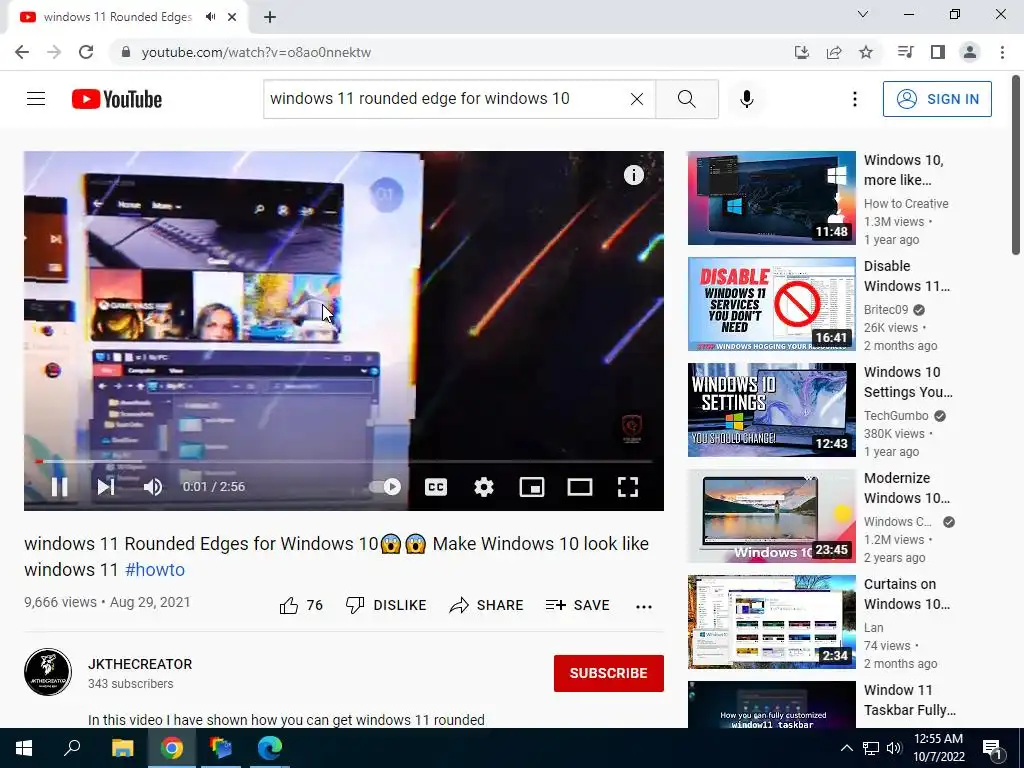Open the YouTube hamburger guide menu
Viewport: 1024px width, 768px height.
pos(36,99)
